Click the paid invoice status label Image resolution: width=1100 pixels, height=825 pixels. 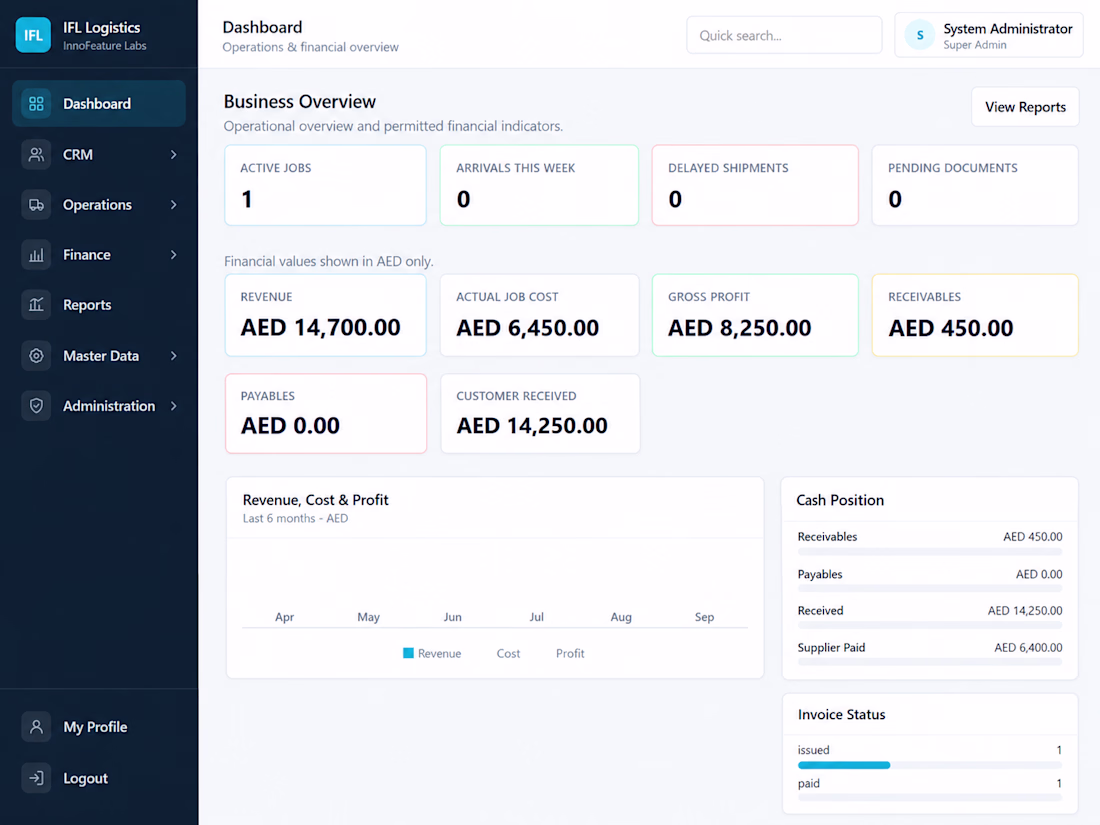tap(808, 784)
